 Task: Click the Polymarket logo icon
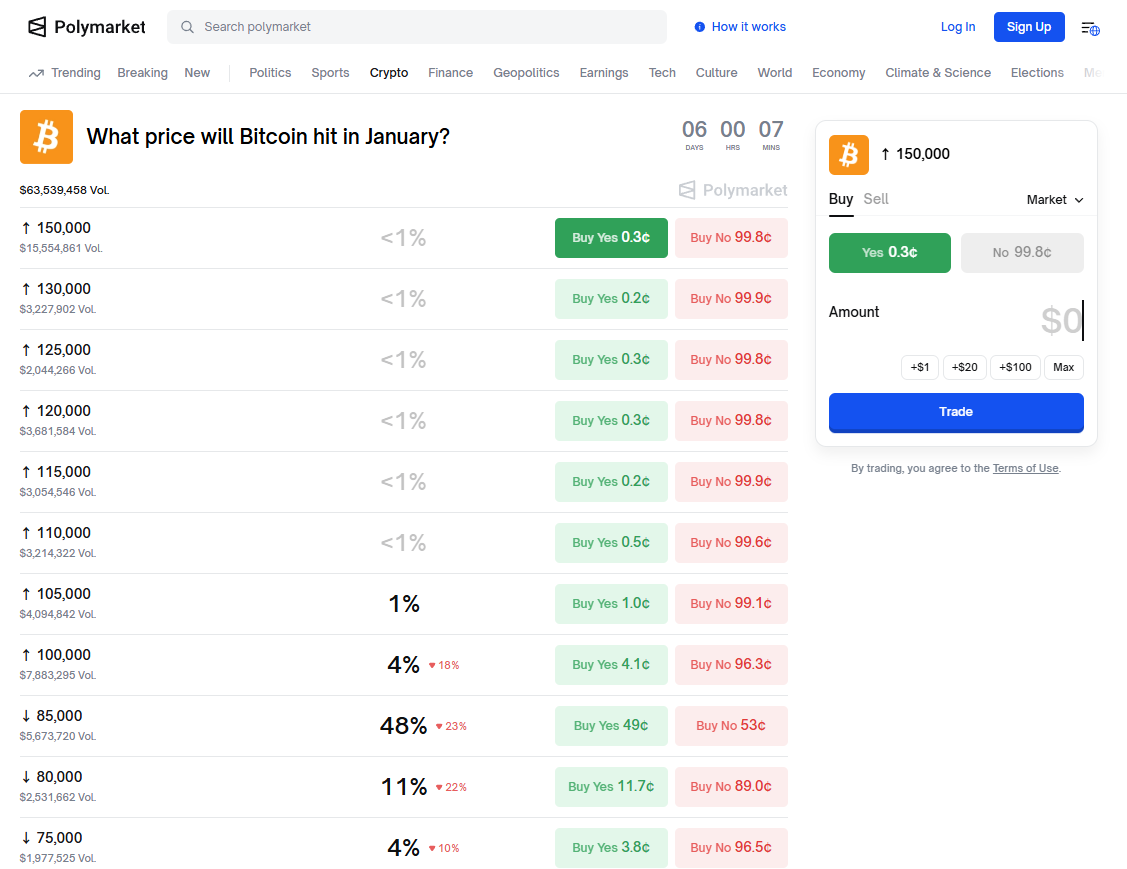(37, 27)
